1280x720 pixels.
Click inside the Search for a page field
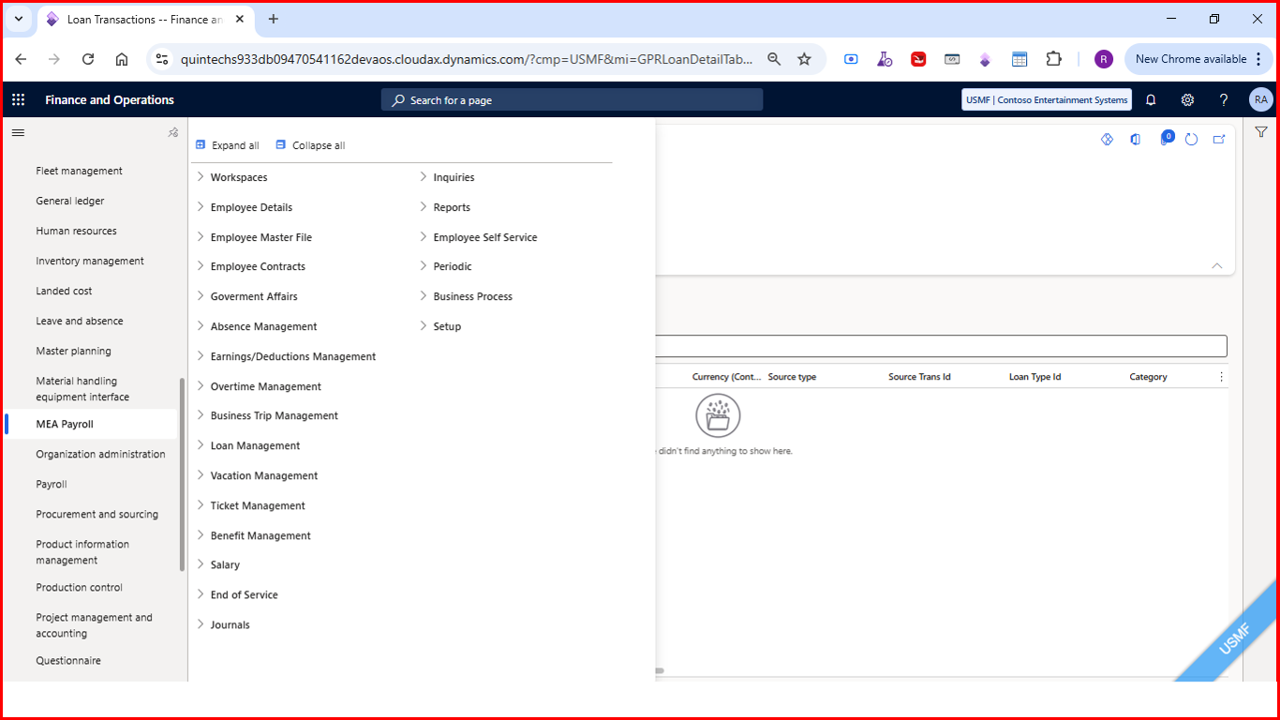570,99
